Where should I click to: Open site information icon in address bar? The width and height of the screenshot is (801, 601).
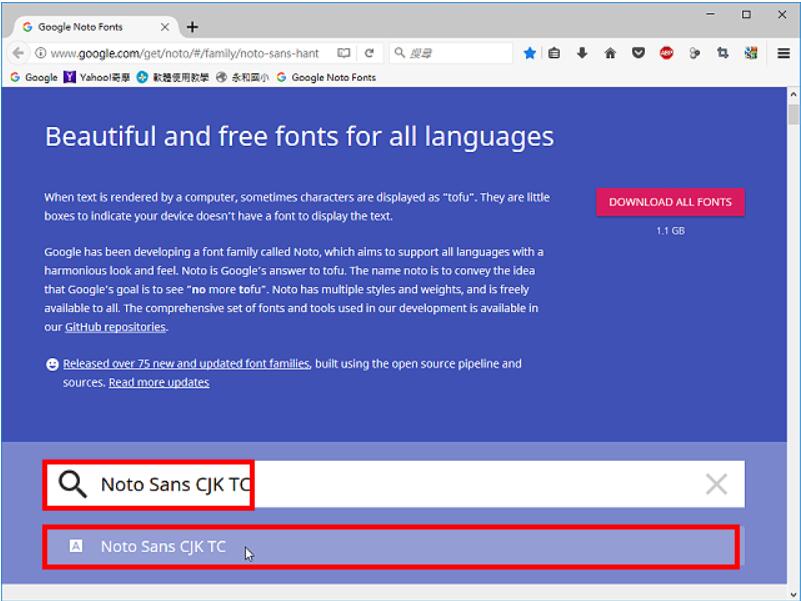click(40, 53)
